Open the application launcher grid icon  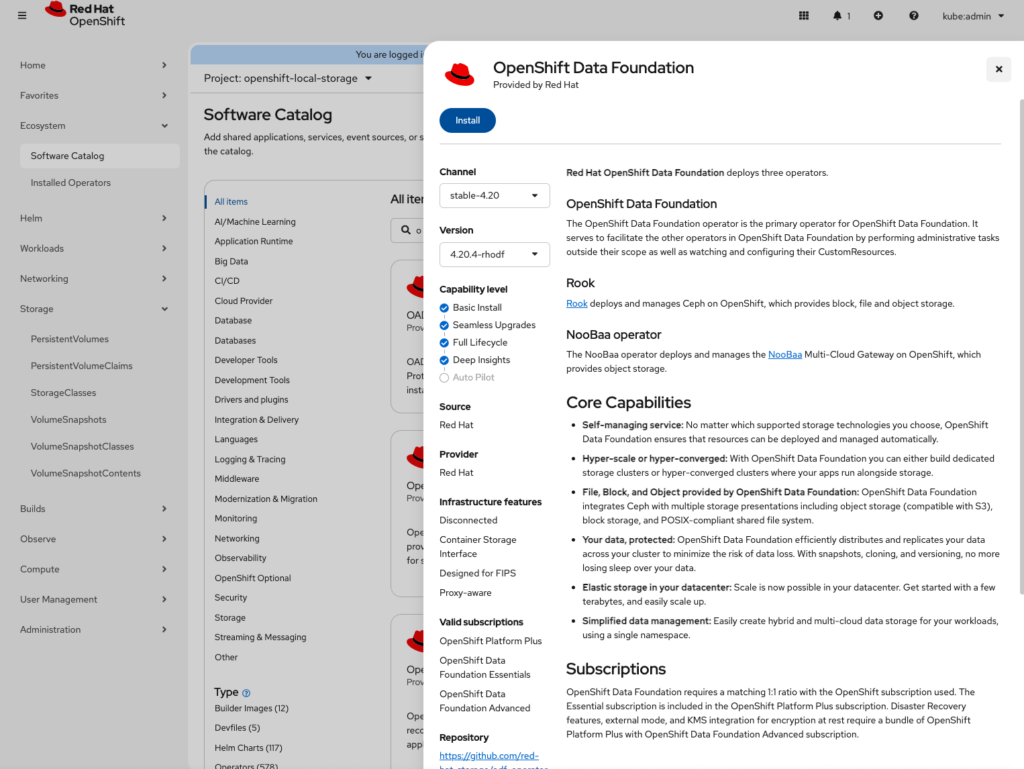(804, 15)
